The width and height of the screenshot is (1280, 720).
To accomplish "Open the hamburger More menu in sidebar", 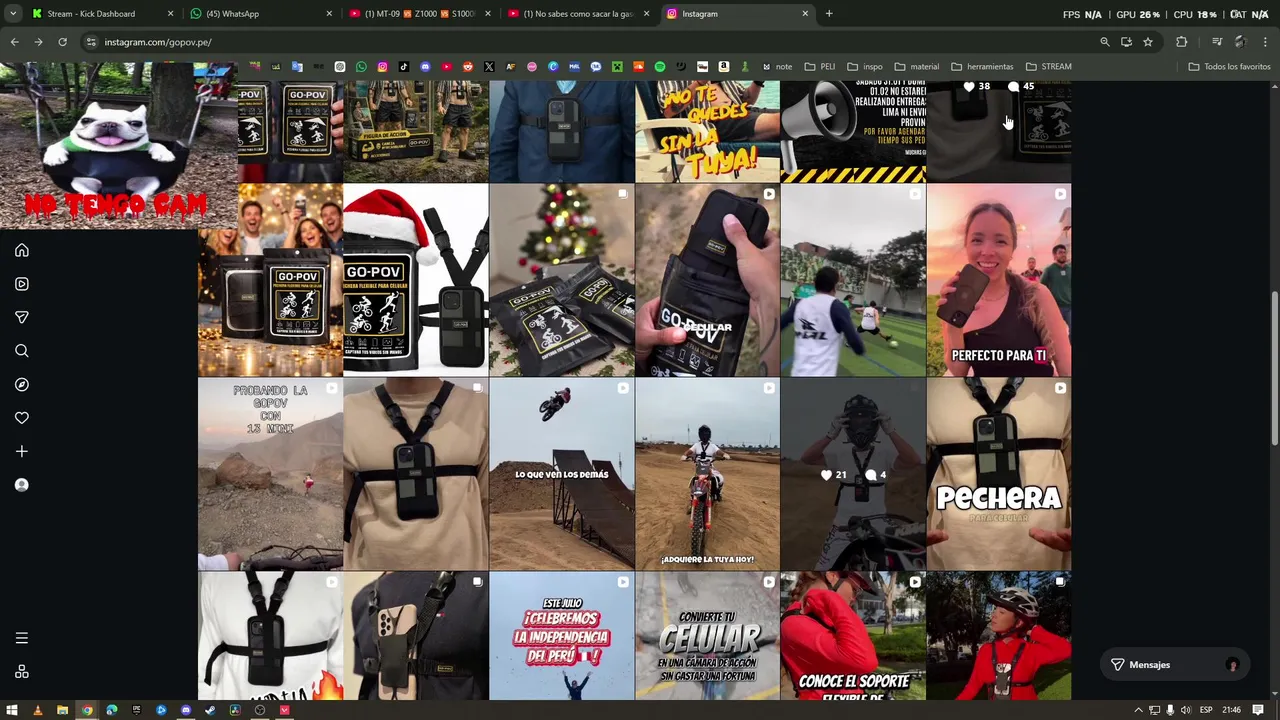I will [22, 638].
